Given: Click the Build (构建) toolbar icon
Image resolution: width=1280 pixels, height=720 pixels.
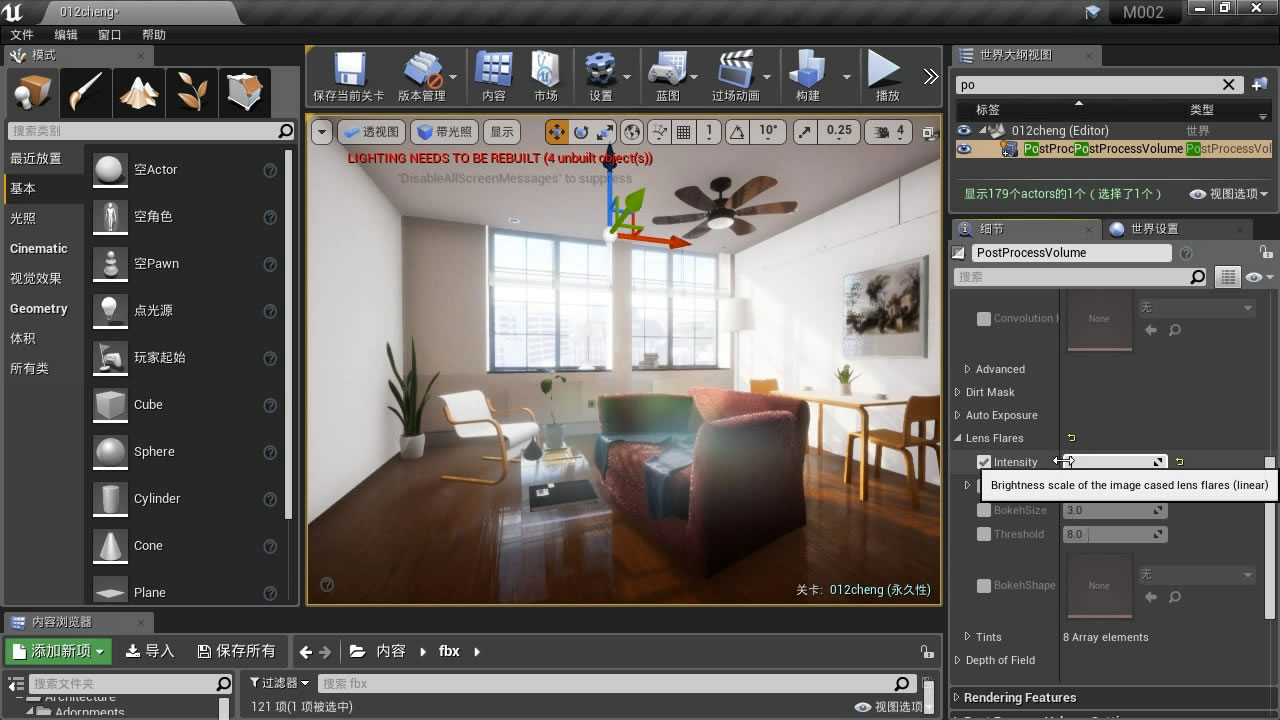Looking at the screenshot, I should pyautogui.click(x=807, y=71).
